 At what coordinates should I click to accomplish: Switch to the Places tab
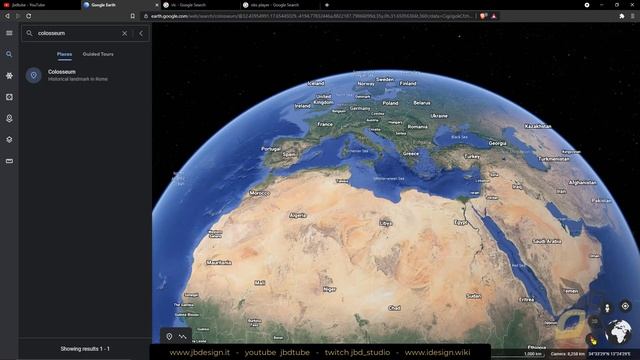pos(64,54)
